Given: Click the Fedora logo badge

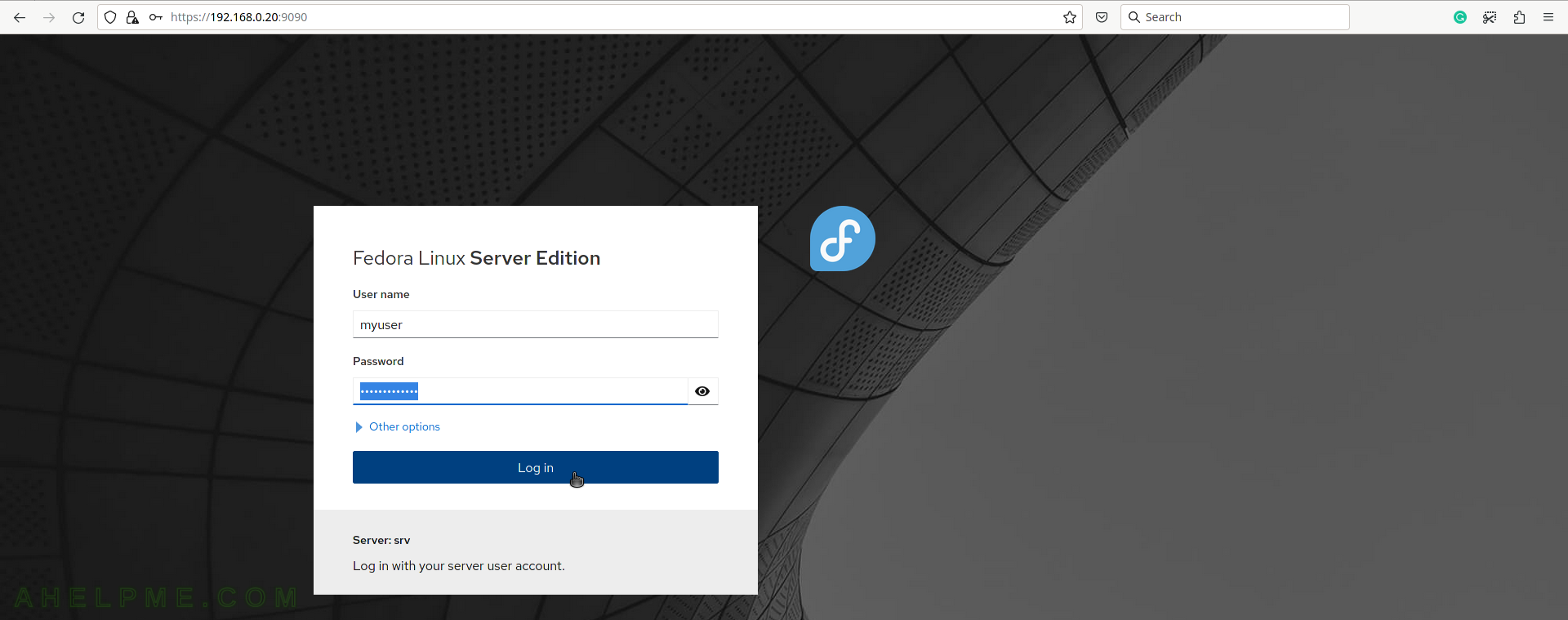Looking at the screenshot, I should click(x=843, y=239).
